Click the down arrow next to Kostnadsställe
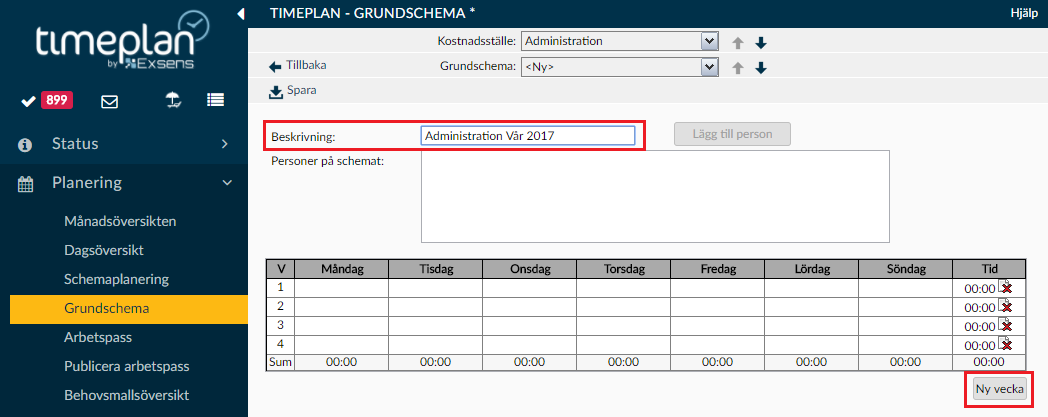Screen dimensions: 1048x417 [761, 43]
